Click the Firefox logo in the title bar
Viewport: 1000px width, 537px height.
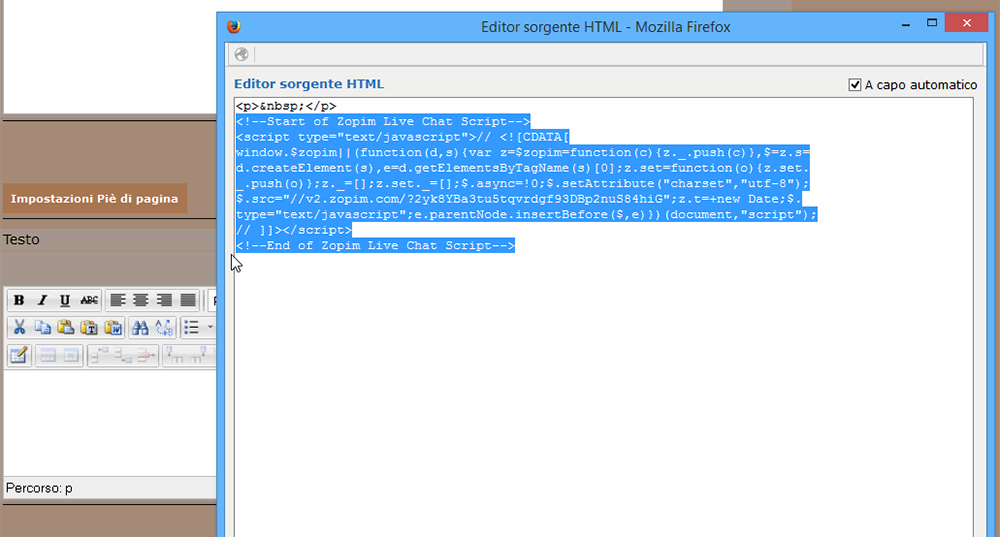point(234,26)
